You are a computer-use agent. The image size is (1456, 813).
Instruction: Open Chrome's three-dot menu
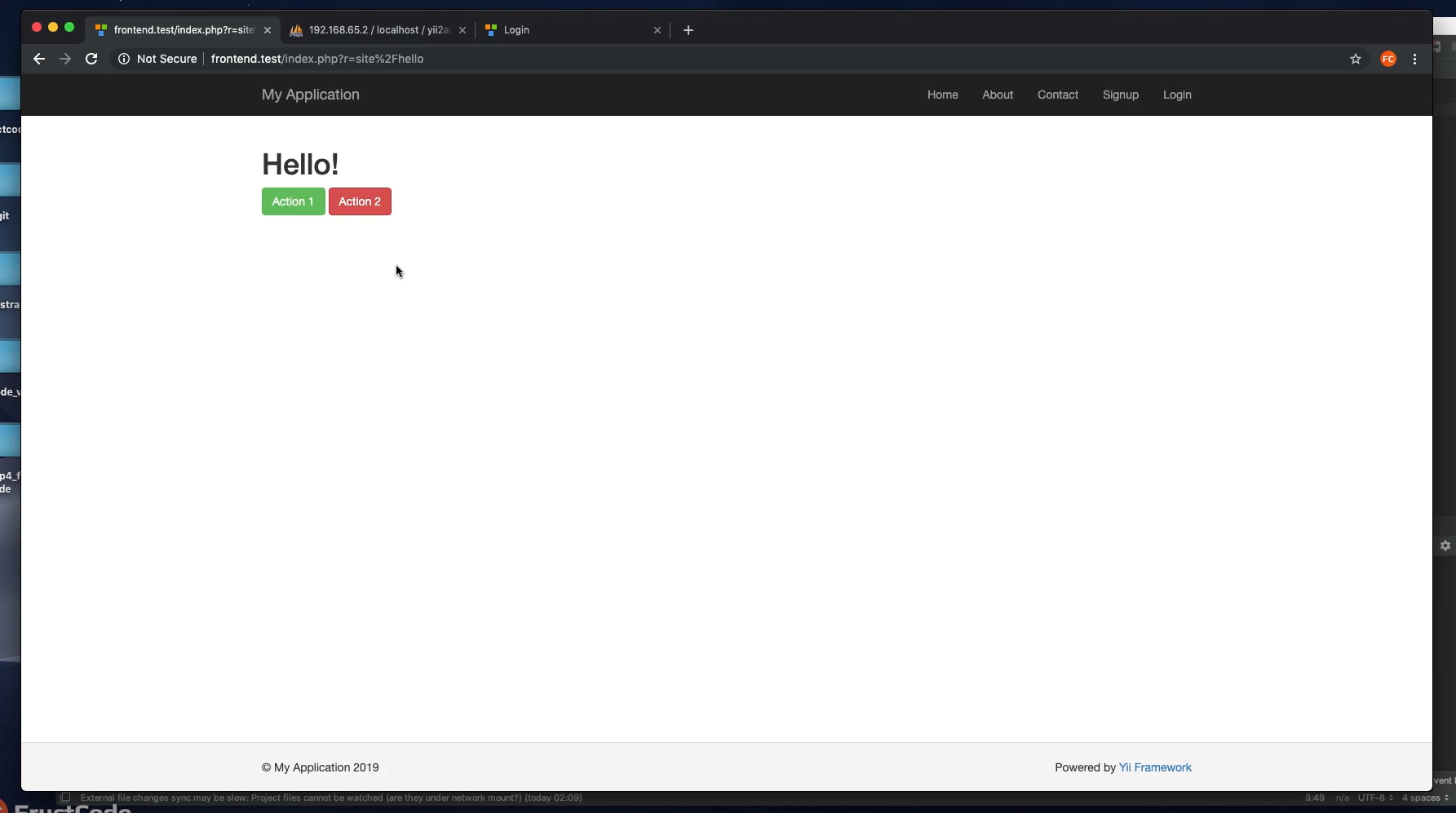(x=1414, y=59)
